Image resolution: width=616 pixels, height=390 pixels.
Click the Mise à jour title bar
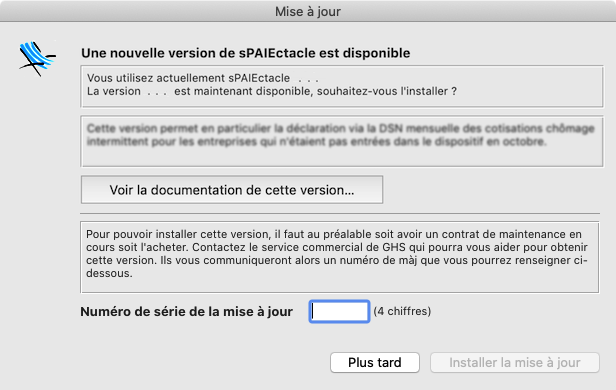click(308, 11)
